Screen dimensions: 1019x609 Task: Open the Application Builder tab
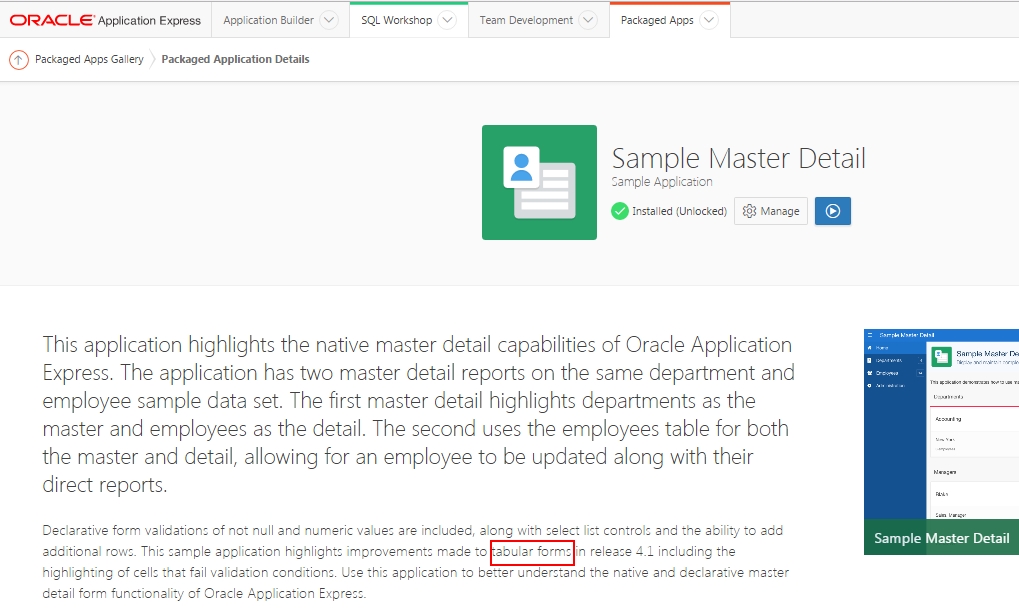[x=268, y=20]
